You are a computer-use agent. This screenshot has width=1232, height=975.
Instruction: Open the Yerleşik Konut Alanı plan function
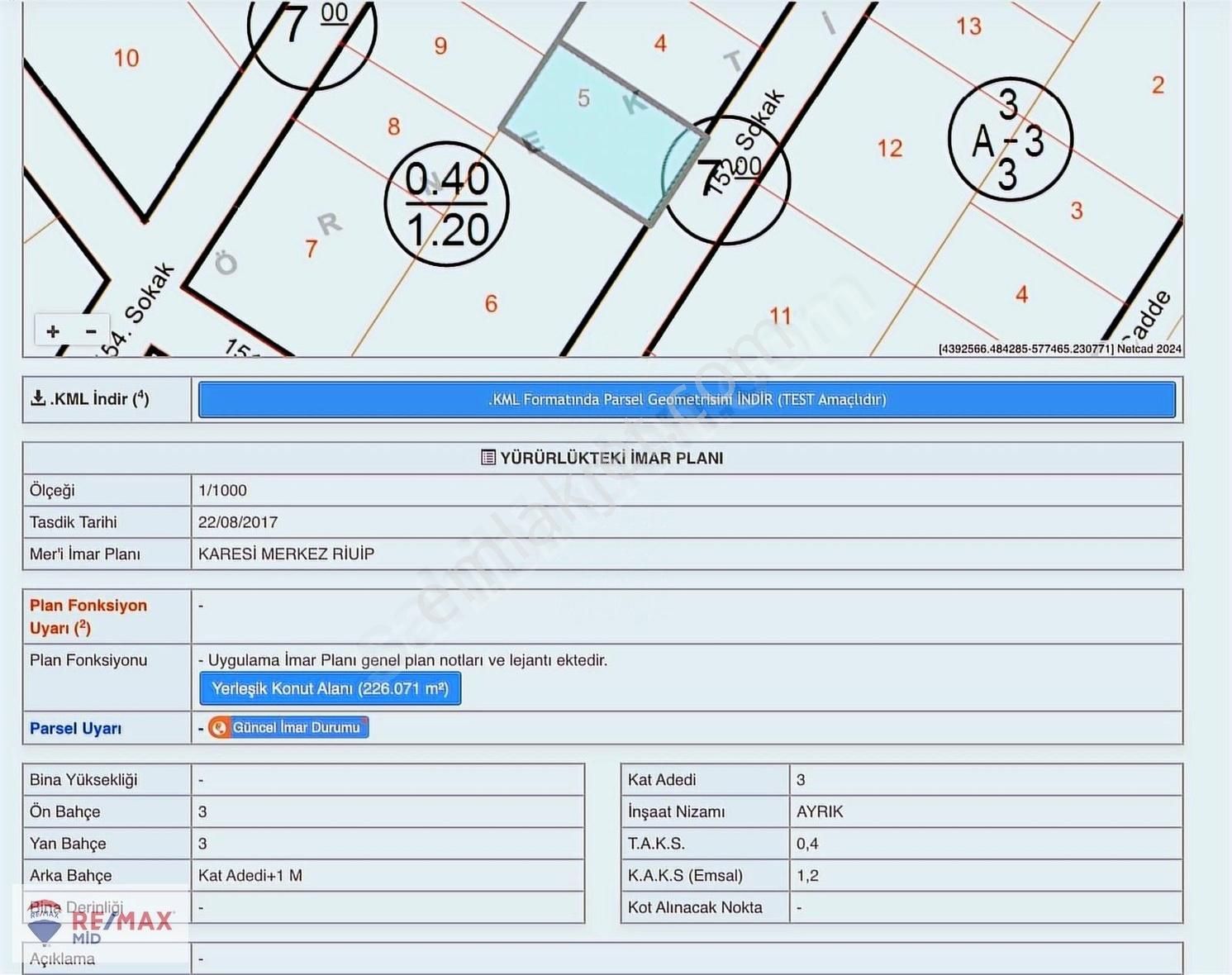pos(330,688)
